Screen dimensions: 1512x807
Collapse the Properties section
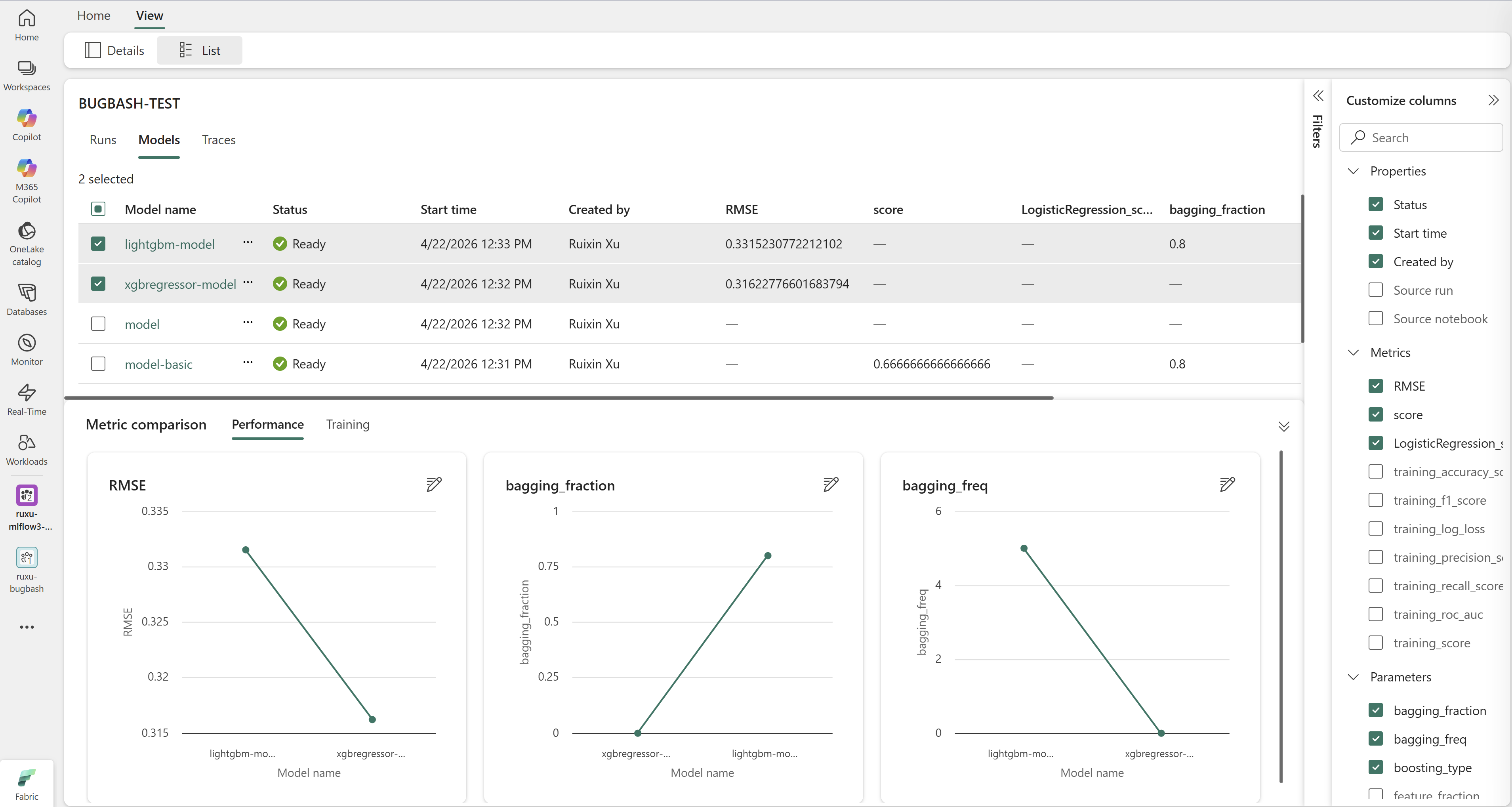[x=1354, y=171]
